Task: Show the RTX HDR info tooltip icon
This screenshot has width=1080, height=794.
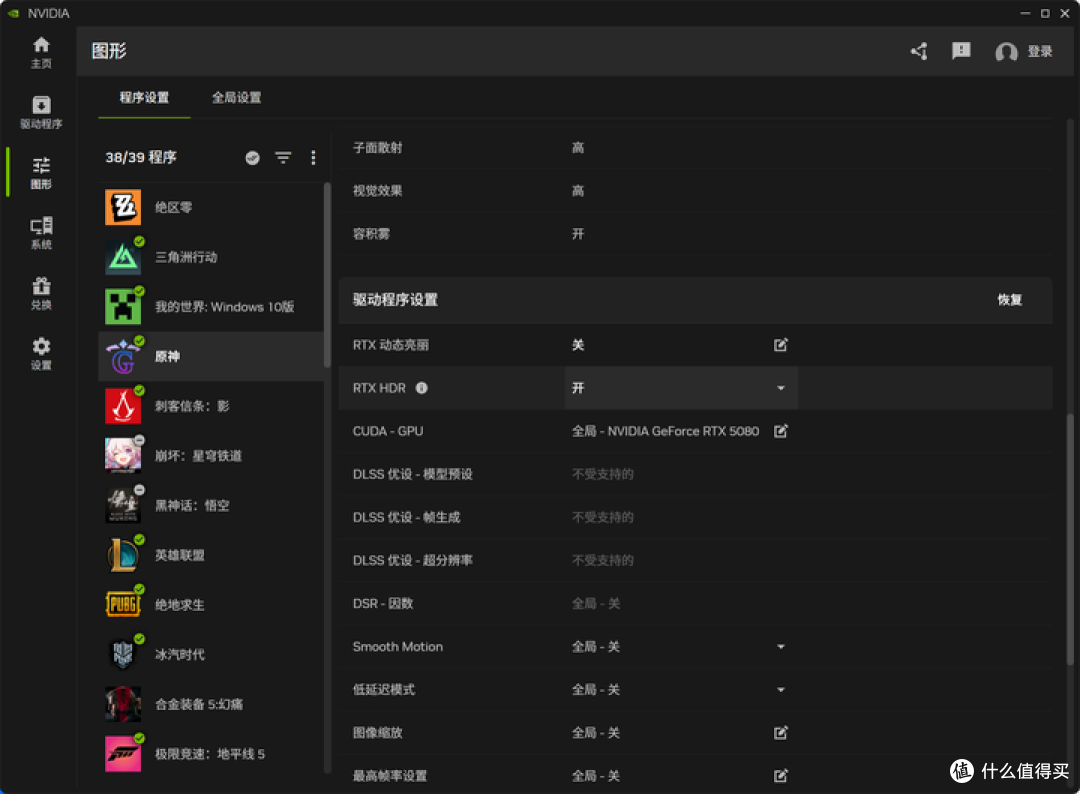Action: [x=422, y=388]
